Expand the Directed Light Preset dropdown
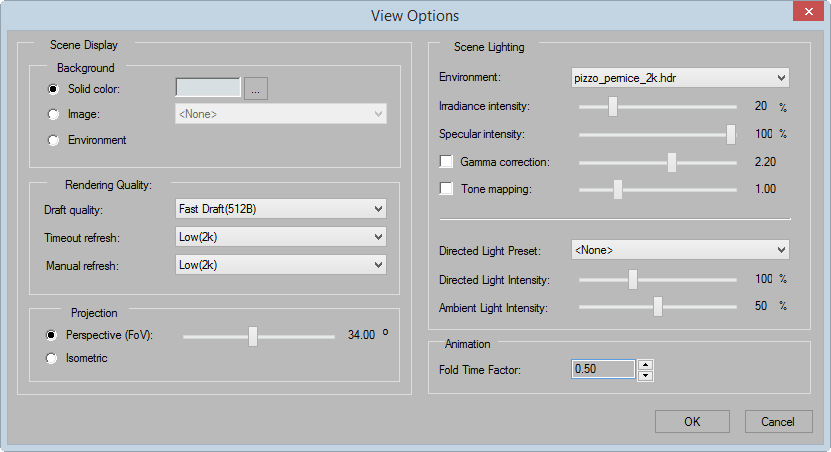Image resolution: width=831 pixels, height=452 pixels. (680, 250)
